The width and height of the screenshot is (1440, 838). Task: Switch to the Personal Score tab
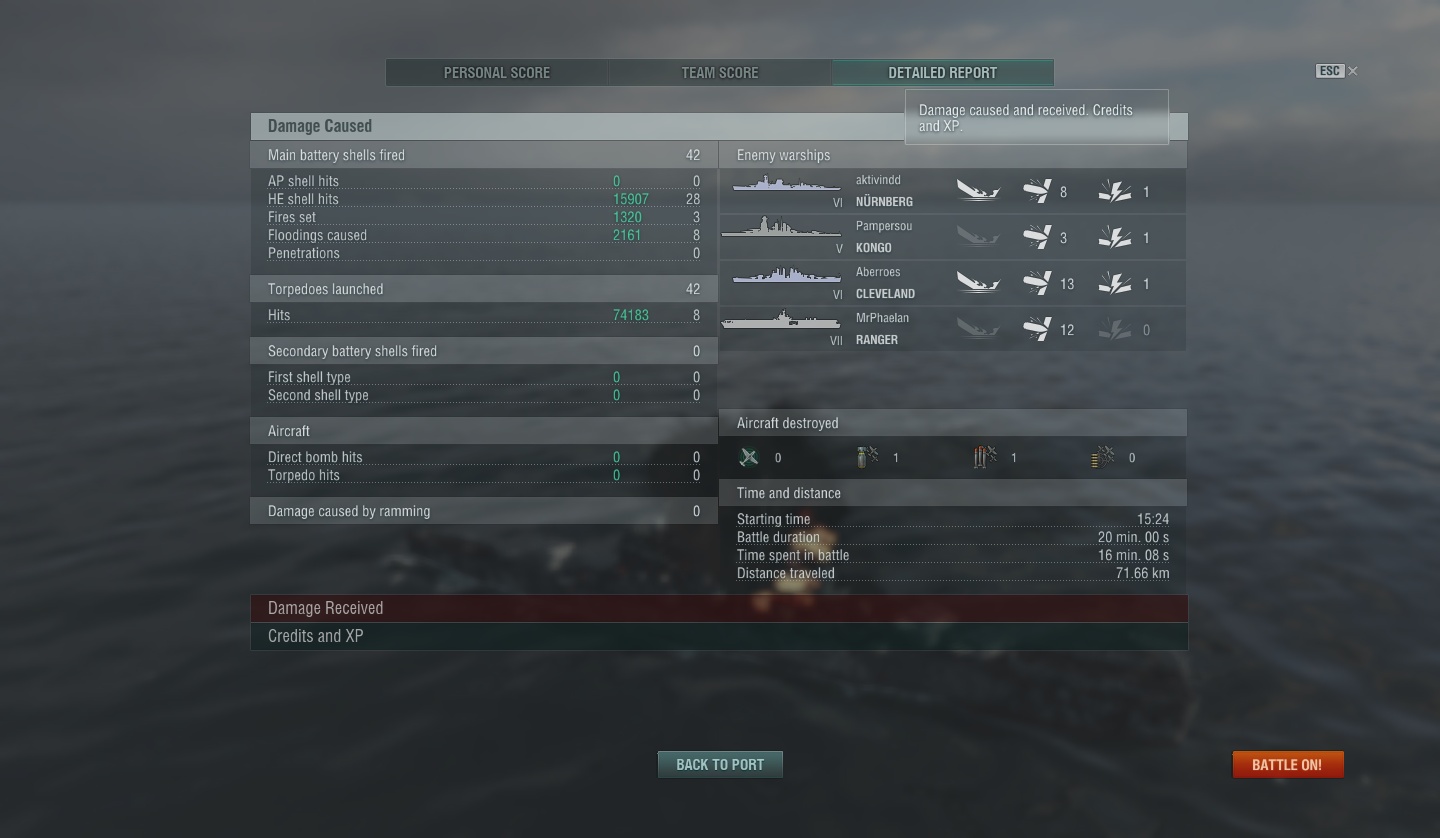pyautogui.click(x=497, y=72)
